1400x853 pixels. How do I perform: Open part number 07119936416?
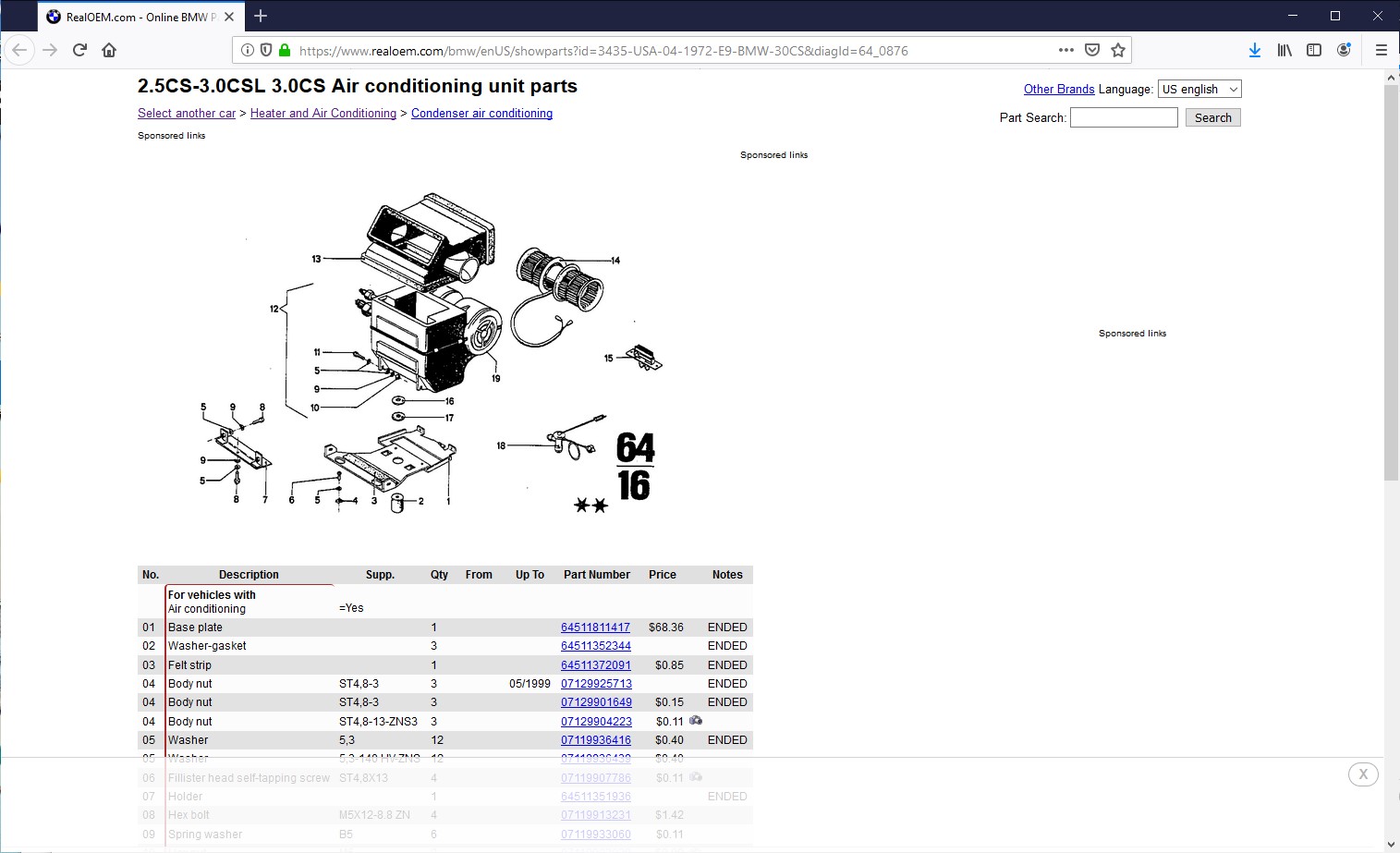596,740
